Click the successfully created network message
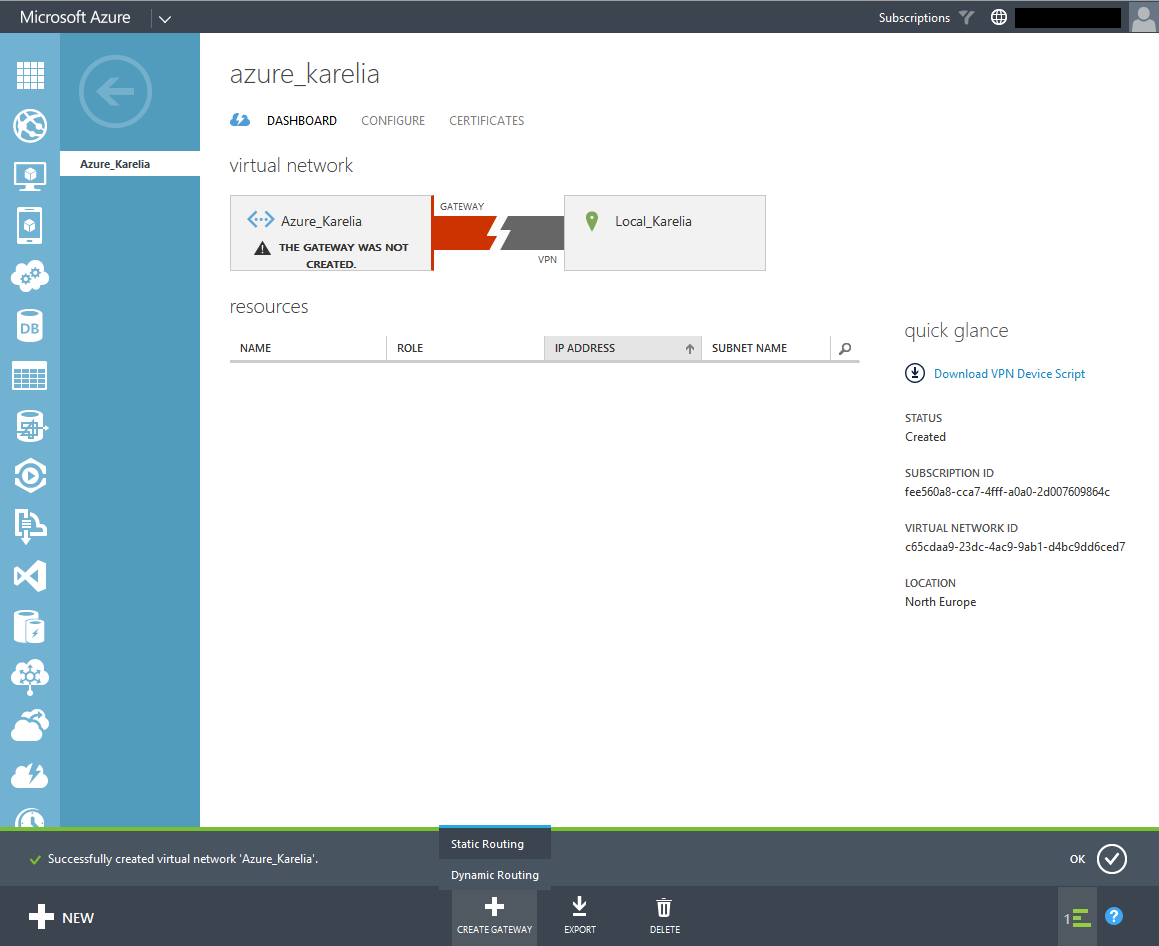The height and width of the screenshot is (946, 1159). point(183,859)
